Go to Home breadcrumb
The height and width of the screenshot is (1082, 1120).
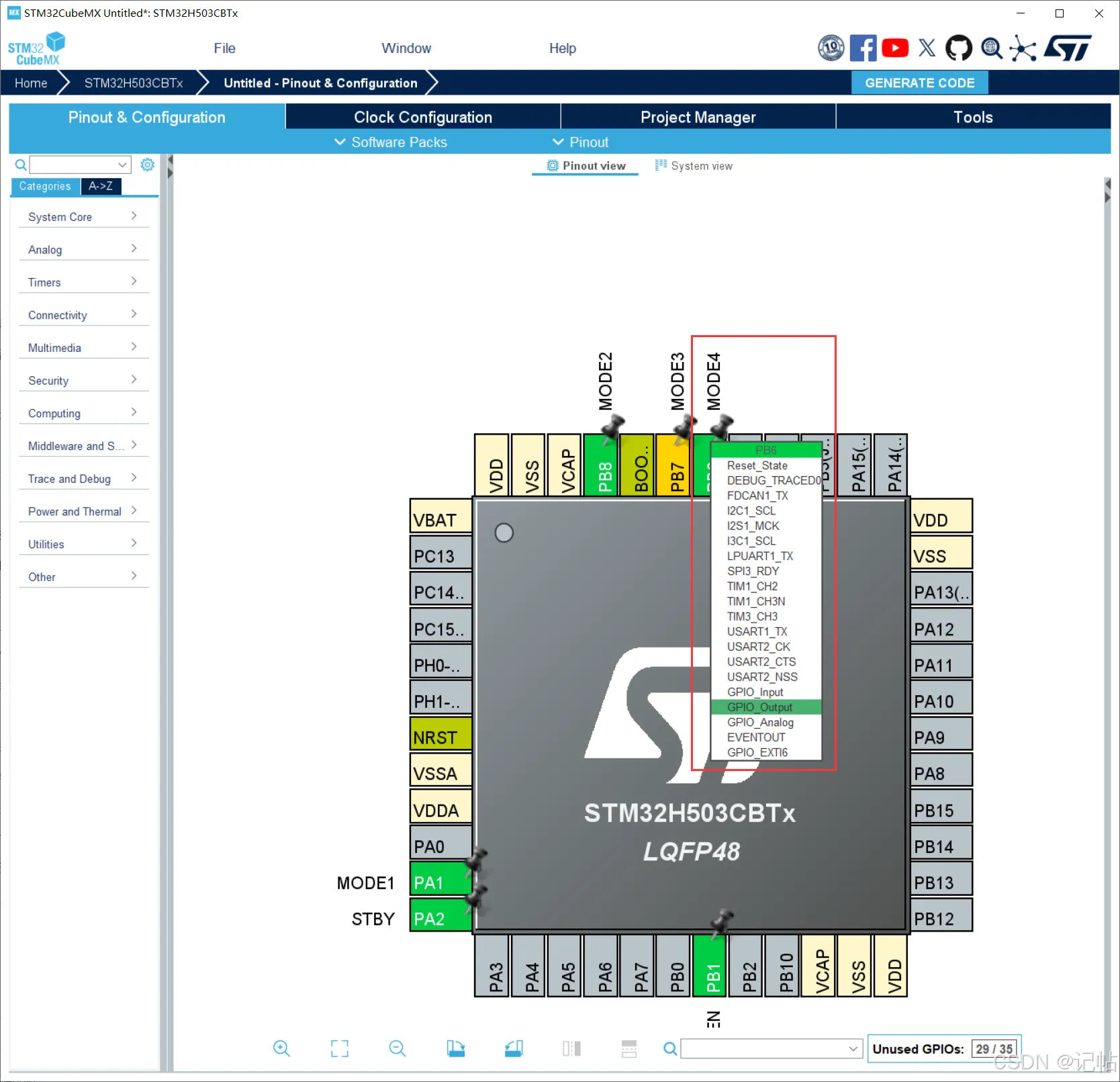click(31, 83)
